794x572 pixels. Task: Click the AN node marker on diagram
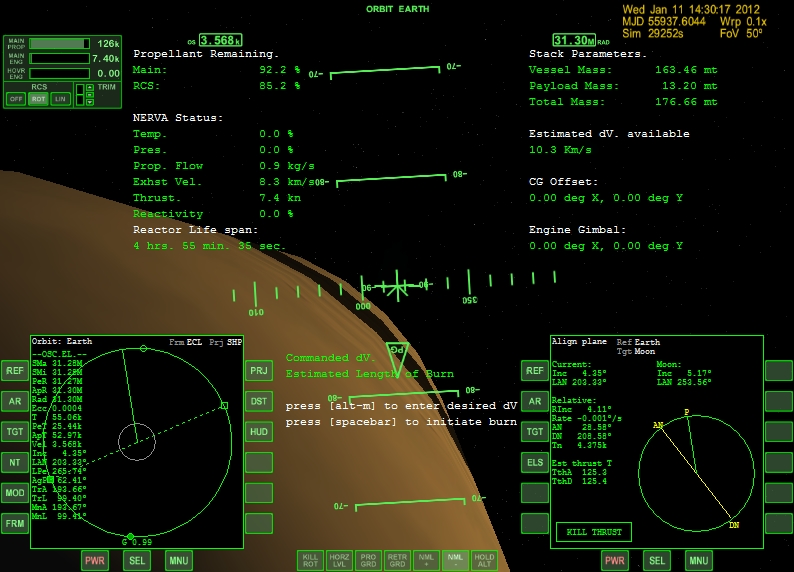click(x=658, y=425)
